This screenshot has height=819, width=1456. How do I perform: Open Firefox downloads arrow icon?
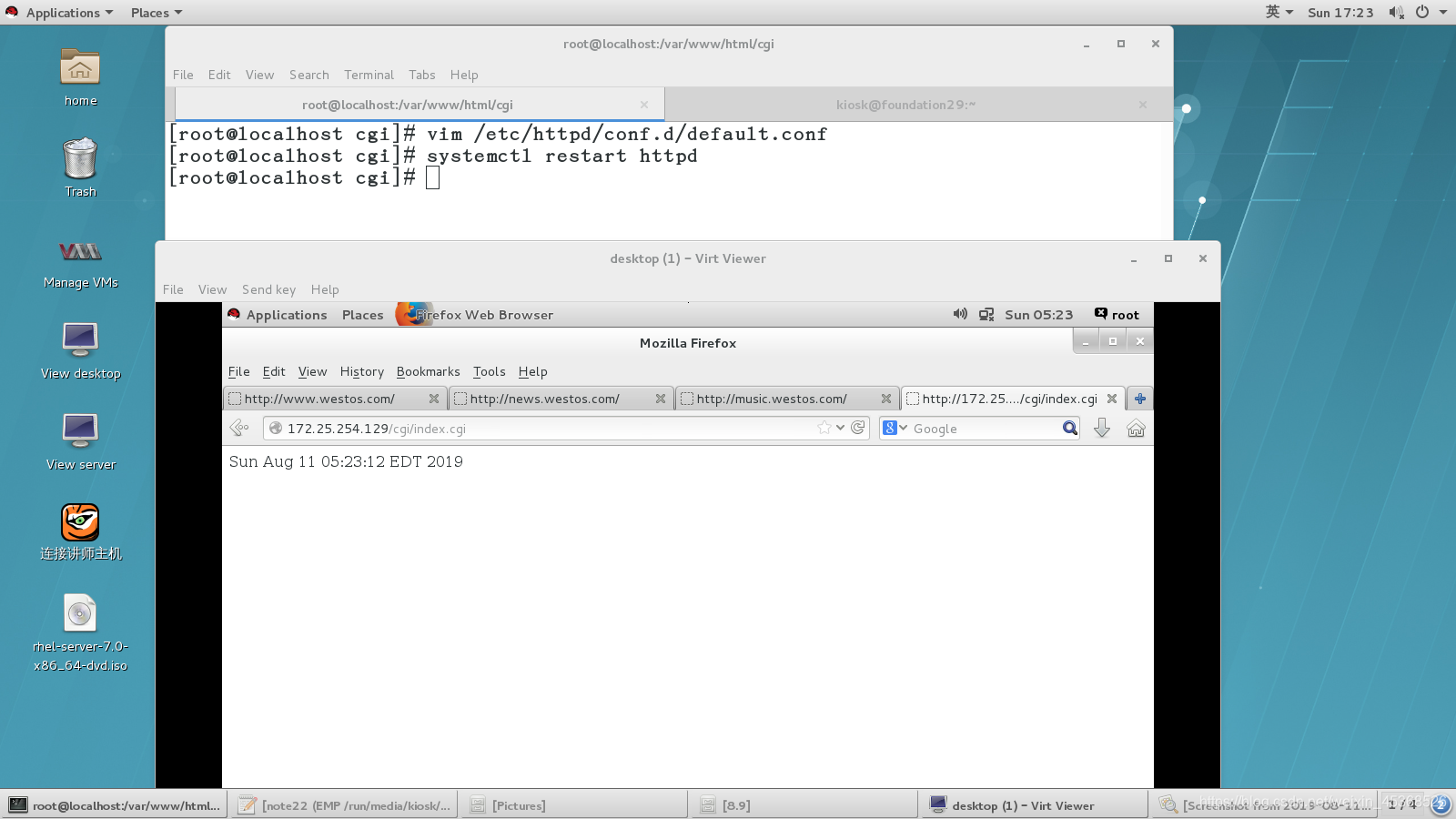pyautogui.click(x=1102, y=428)
